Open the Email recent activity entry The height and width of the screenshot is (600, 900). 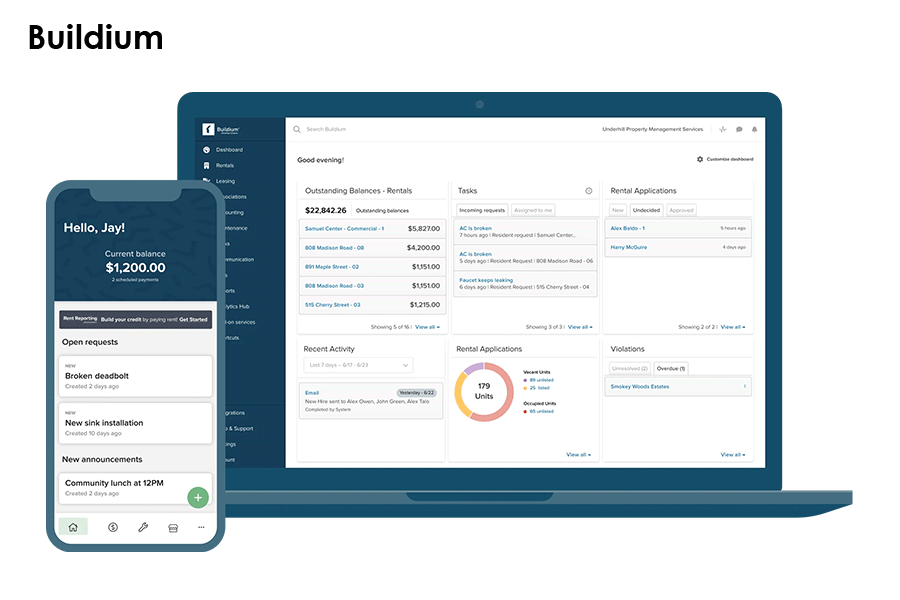tap(371, 400)
